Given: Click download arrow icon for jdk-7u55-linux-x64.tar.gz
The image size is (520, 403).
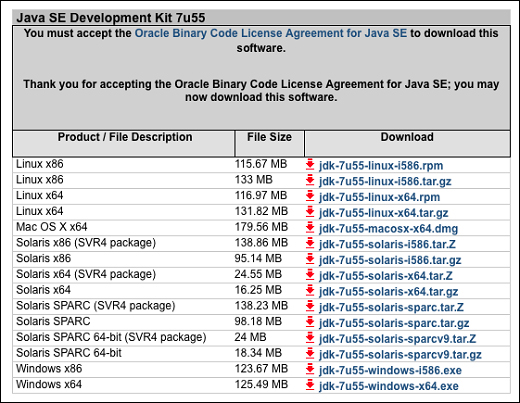Looking at the screenshot, I should coord(310,212).
